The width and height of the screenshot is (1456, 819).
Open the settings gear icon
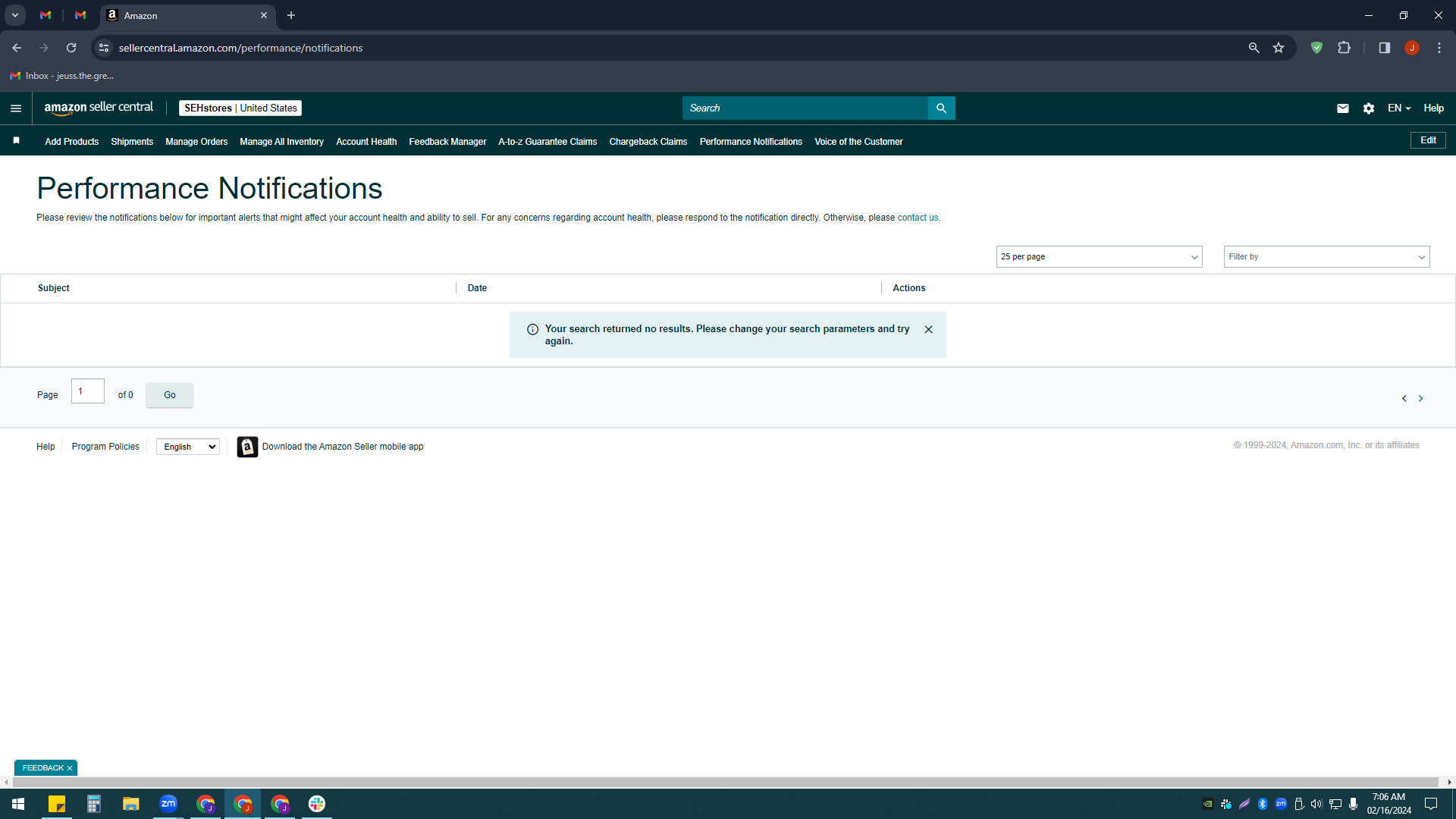[1369, 108]
